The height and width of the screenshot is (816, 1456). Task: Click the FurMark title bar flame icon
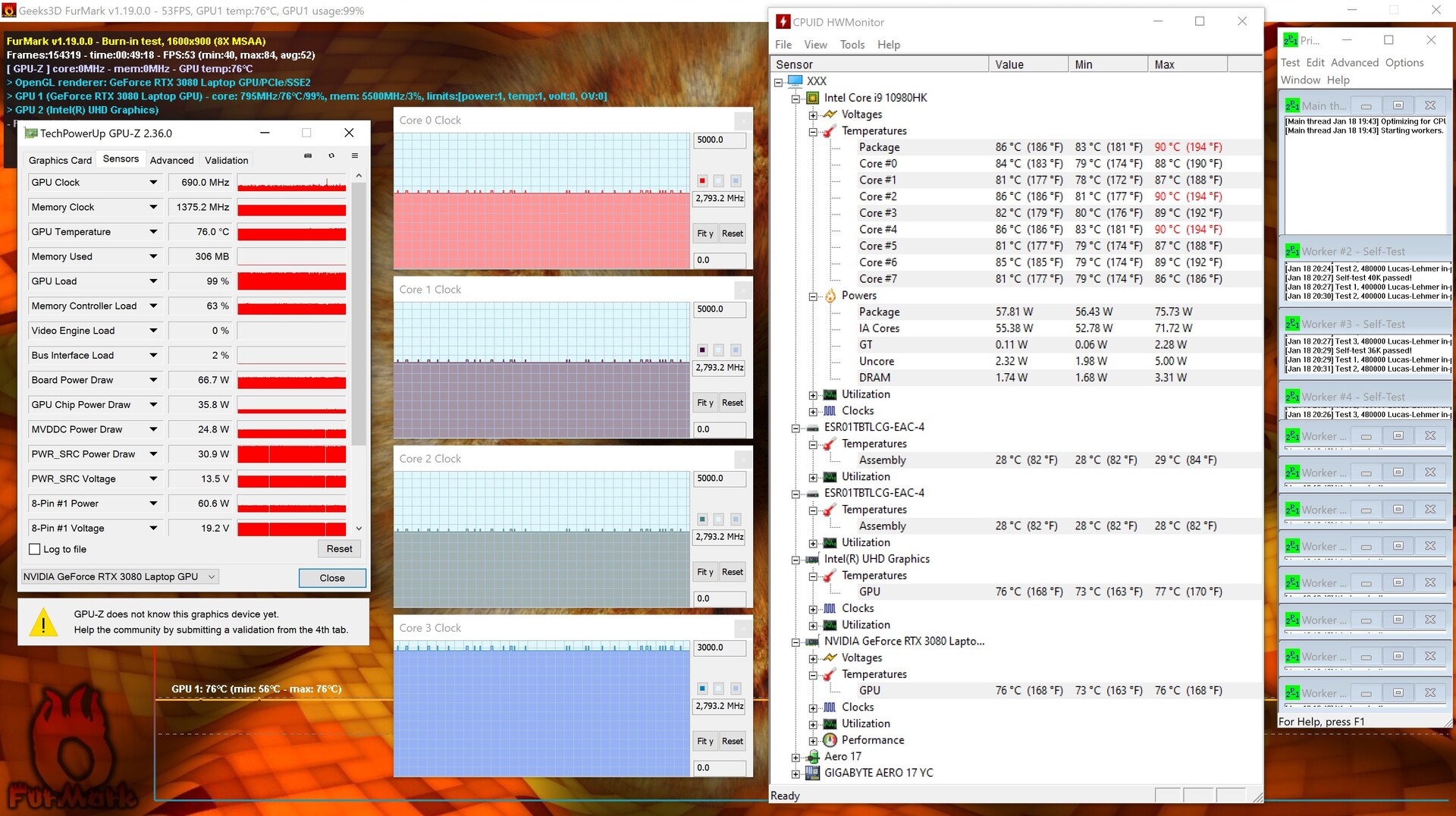coord(9,11)
